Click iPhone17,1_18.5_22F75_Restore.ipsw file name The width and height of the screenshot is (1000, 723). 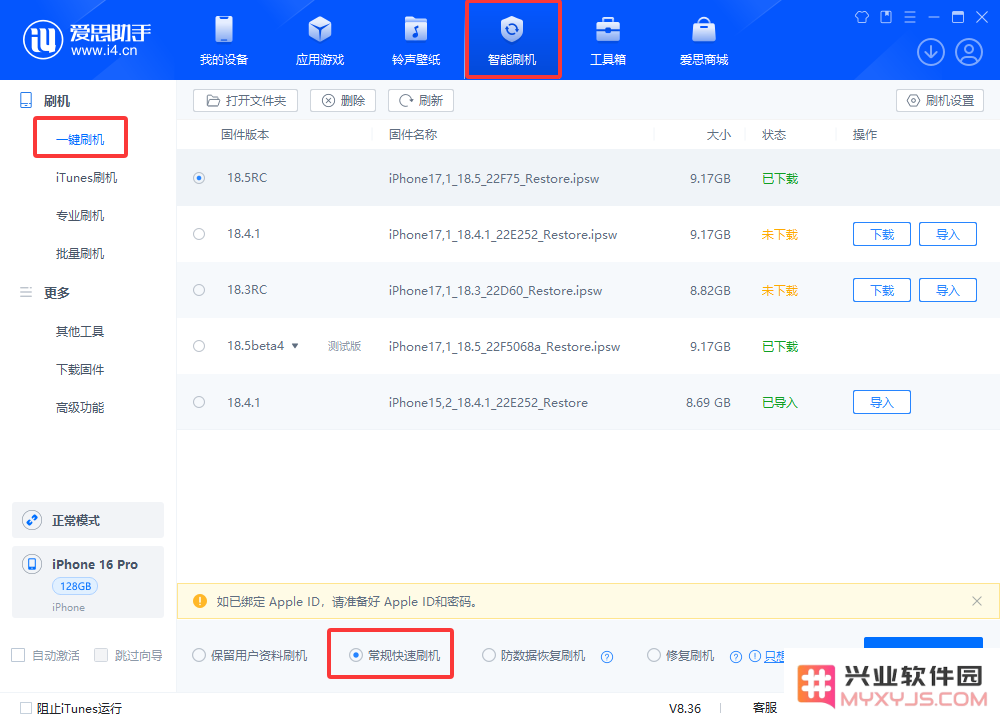[494, 179]
